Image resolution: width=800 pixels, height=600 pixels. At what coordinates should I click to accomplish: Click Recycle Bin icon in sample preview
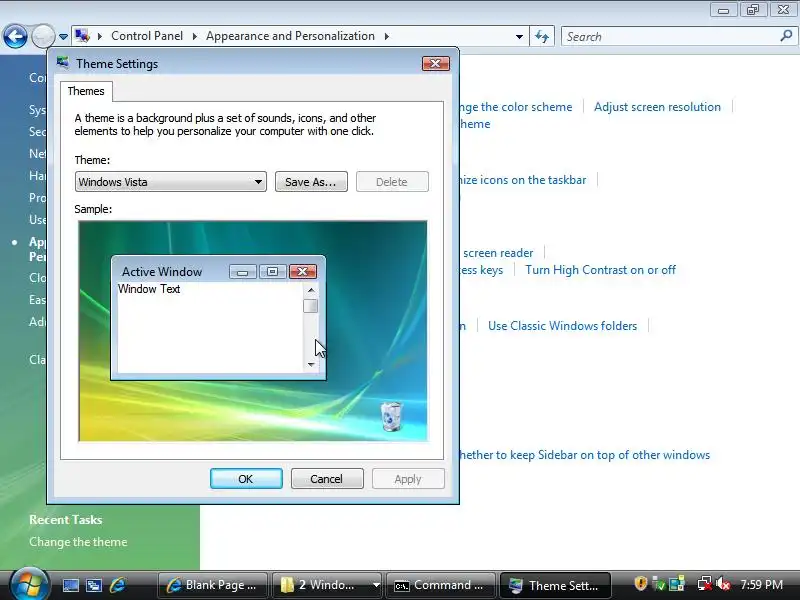click(391, 416)
